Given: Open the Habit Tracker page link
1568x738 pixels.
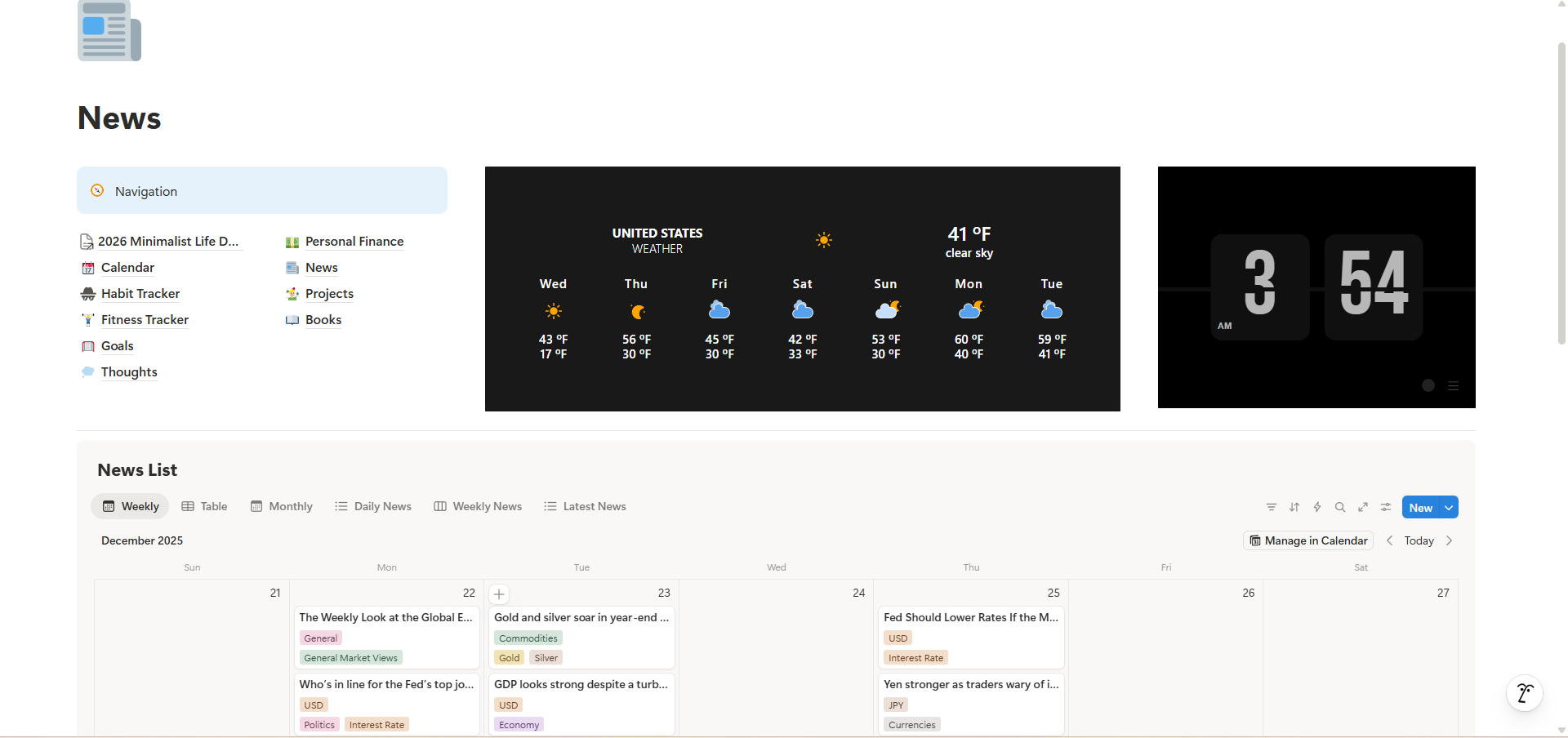Looking at the screenshot, I should click(140, 294).
